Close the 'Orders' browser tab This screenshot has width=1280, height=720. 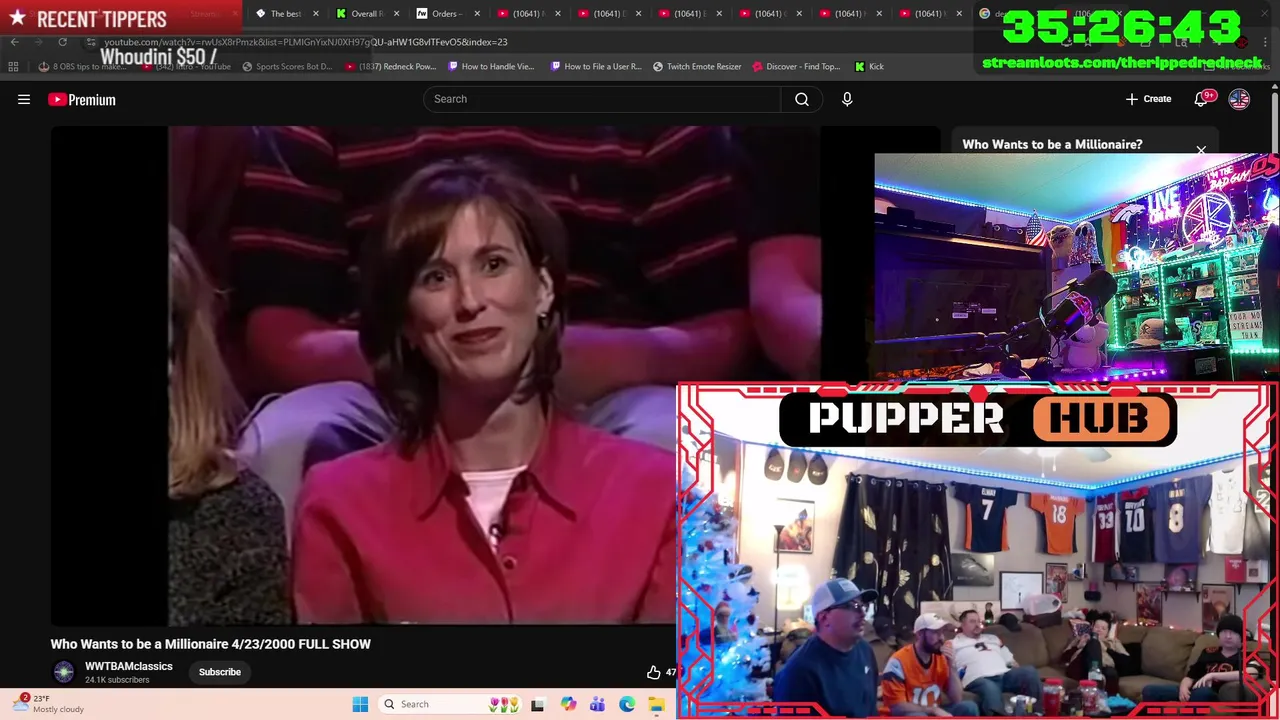(x=477, y=14)
